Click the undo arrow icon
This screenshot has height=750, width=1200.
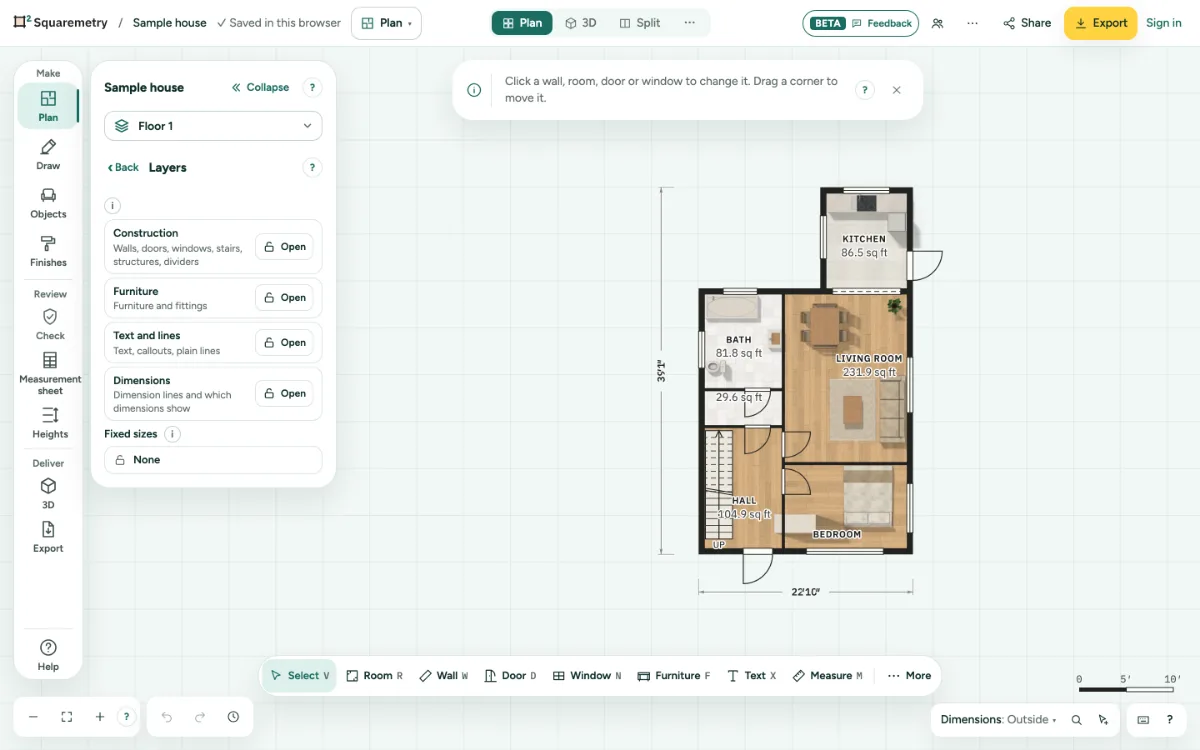(x=167, y=717)
